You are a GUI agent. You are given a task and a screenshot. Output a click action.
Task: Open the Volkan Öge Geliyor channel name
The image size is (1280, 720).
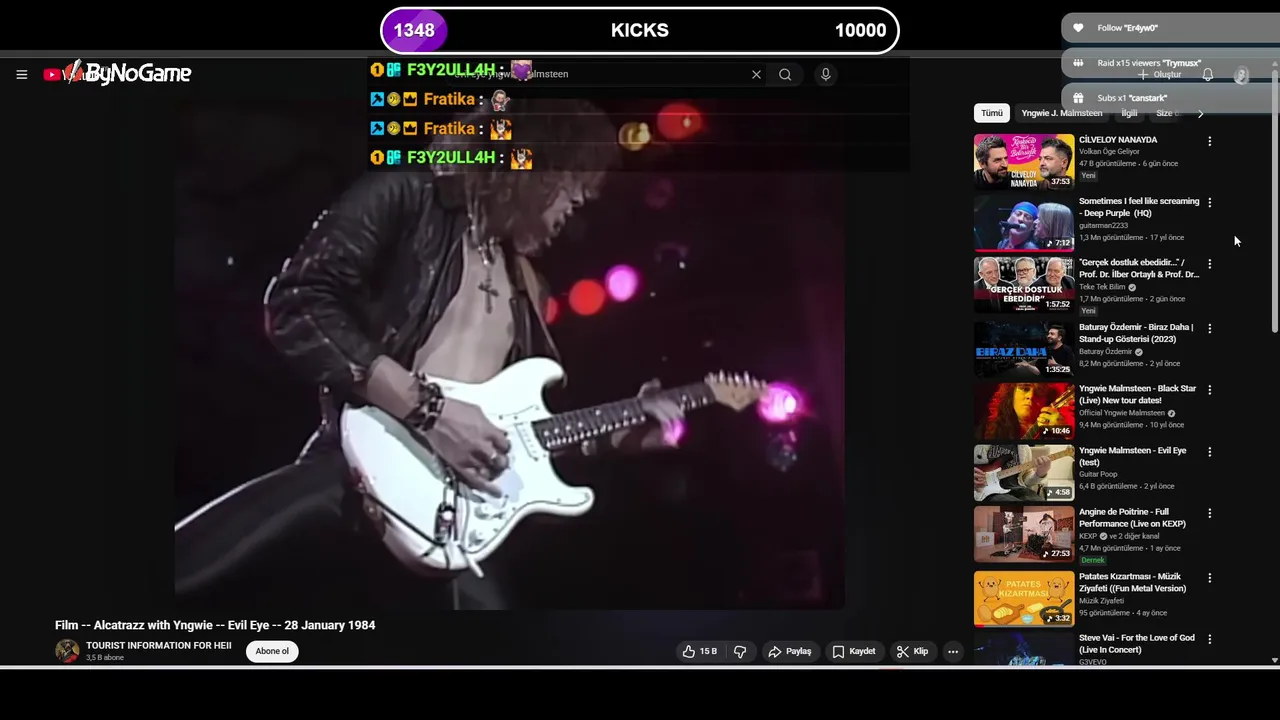click(1109, 152)
